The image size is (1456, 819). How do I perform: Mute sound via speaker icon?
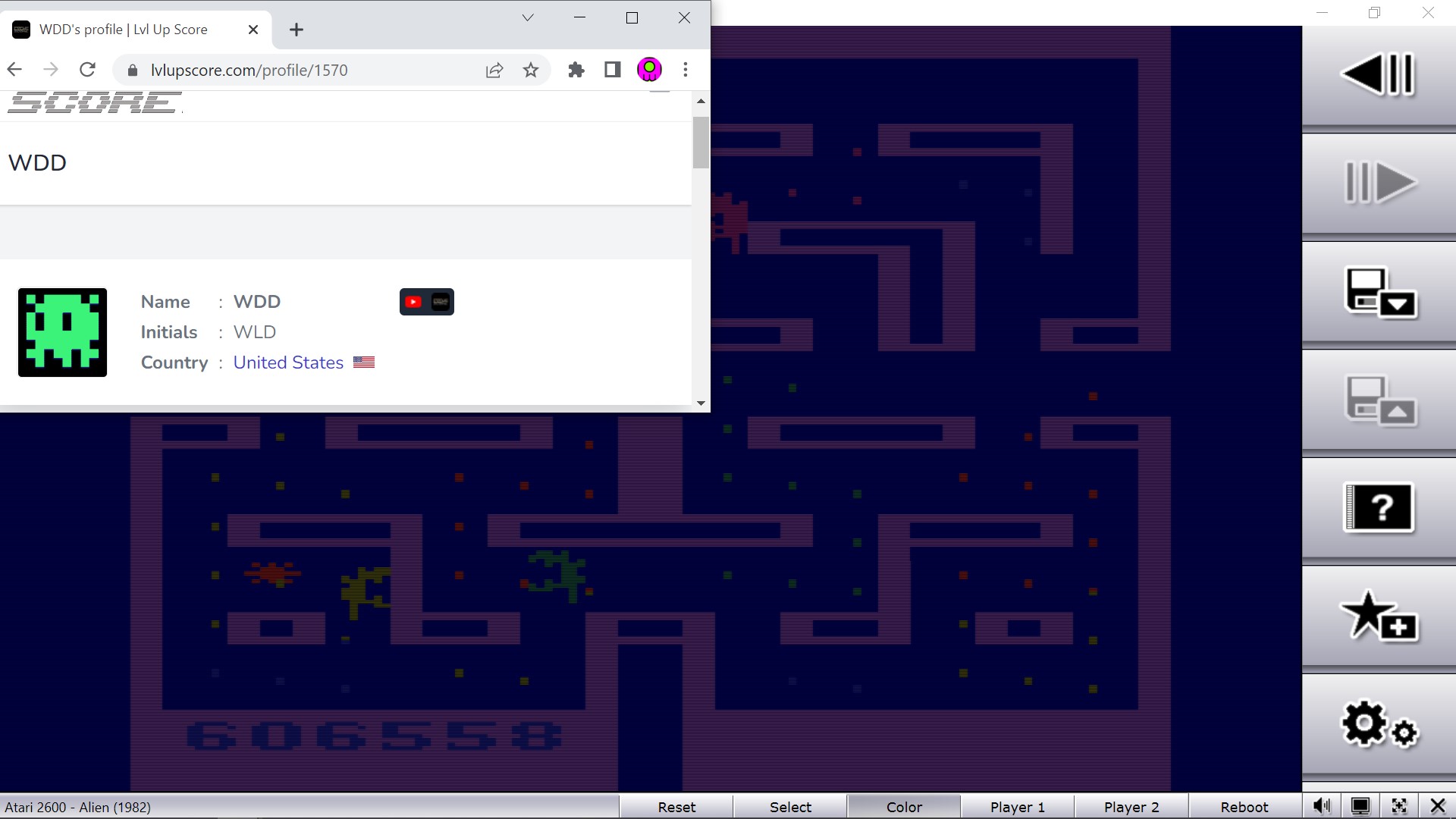[x=1322, y=806]
